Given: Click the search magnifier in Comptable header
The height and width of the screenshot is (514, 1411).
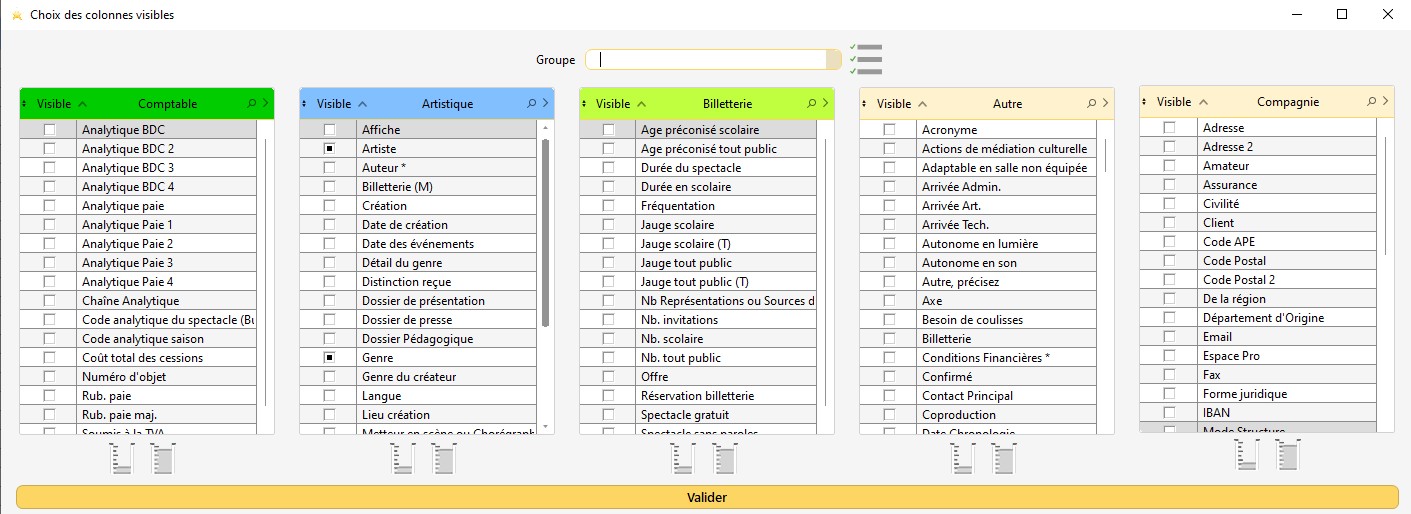Looking at the screenshot, I should click(251, 103).
